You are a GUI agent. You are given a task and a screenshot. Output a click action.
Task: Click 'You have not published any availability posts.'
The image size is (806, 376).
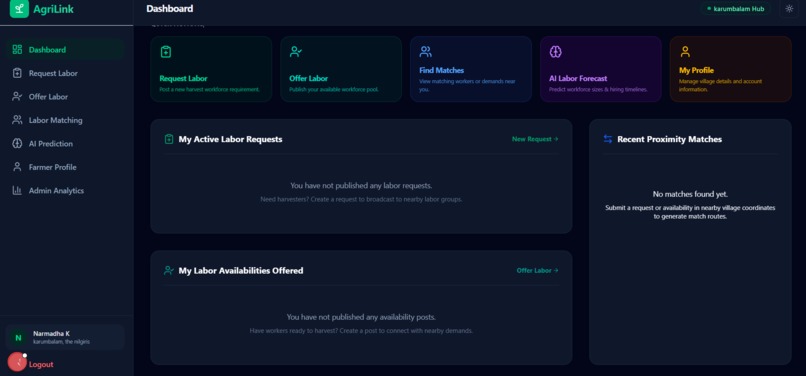pos(361,317)
